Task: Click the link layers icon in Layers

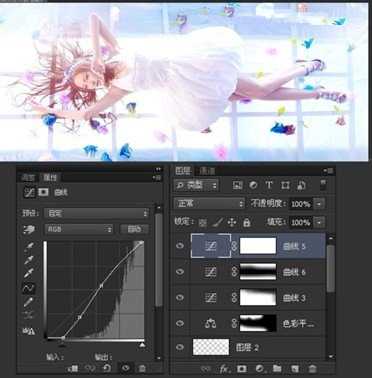Action: click(x=207, y=369)
